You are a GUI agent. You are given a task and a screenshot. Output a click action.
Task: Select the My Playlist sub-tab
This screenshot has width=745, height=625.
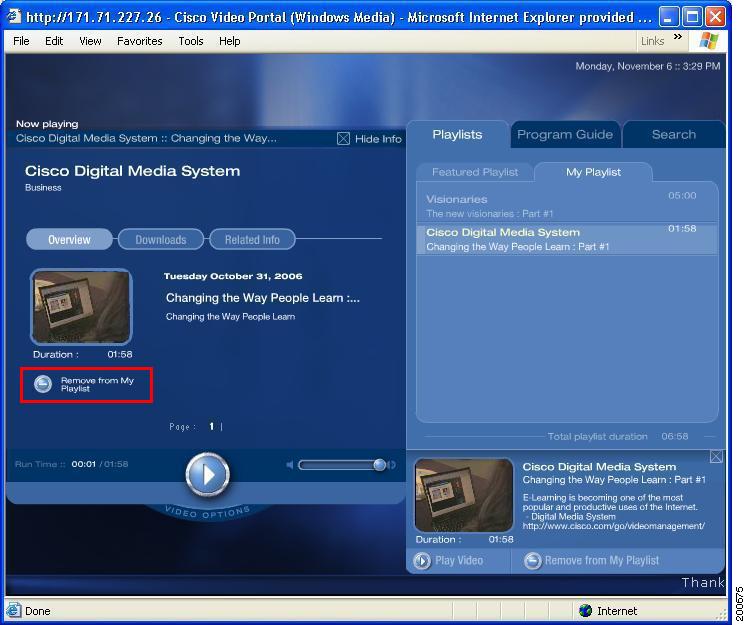[x=593, y=172]
